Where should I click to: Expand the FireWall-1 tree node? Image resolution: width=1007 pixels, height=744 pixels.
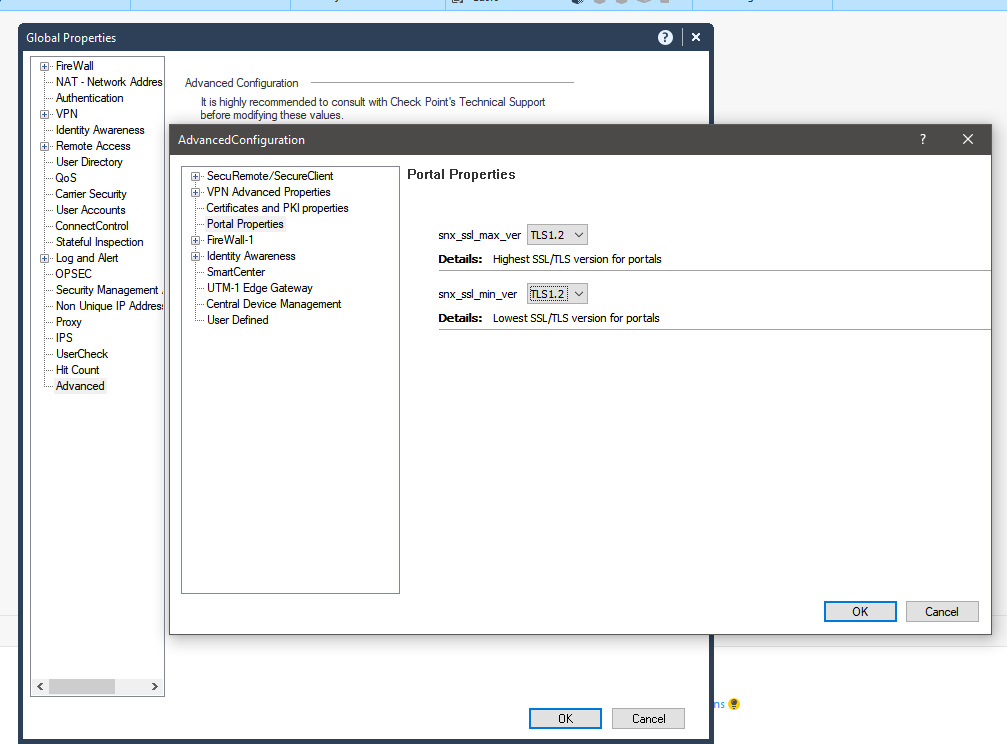[x=196, y=240]
